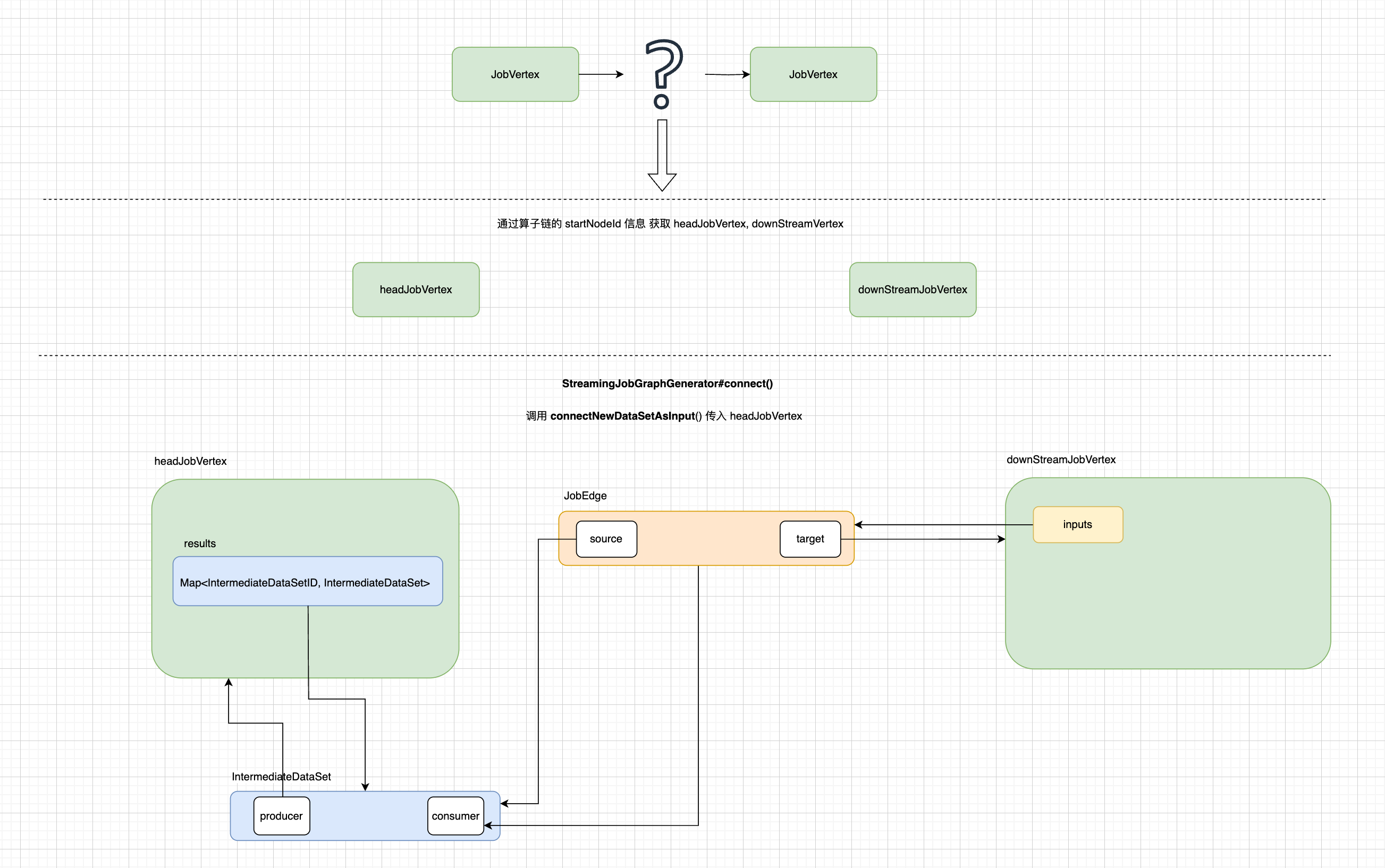Select the startNodeId description text line
1385x868 pixels.
point(670,224)
